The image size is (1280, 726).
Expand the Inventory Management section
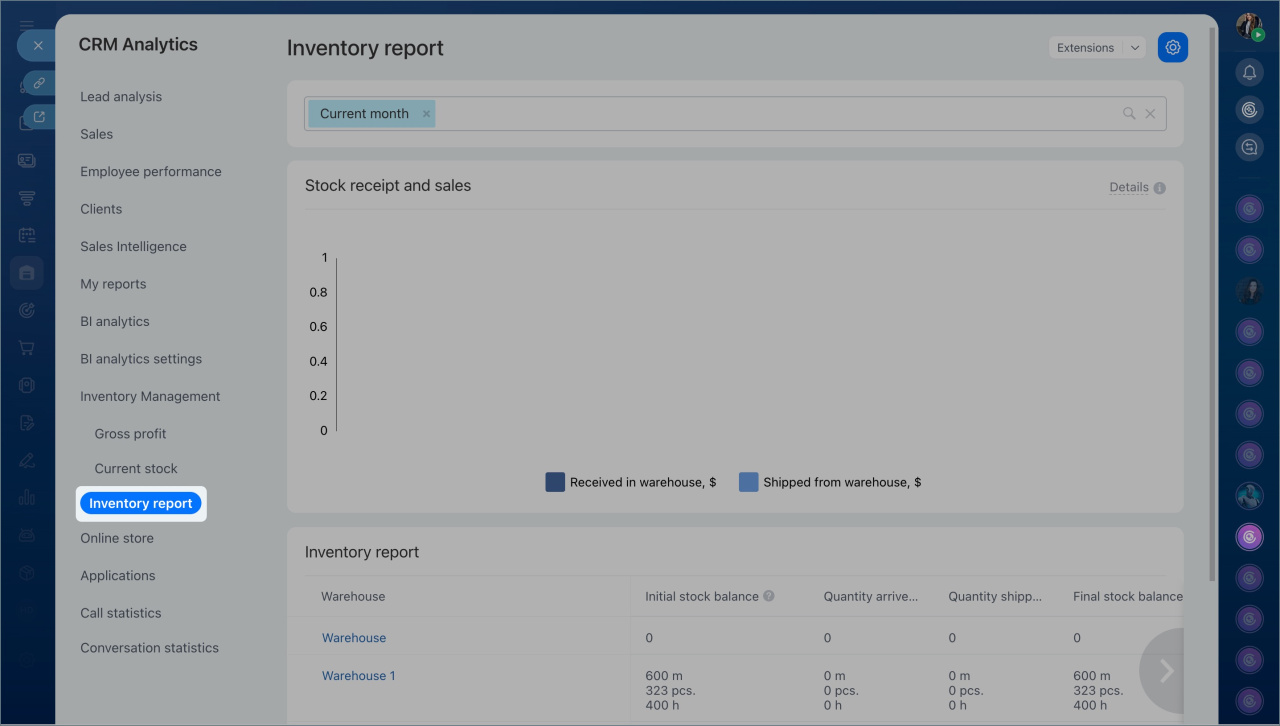(x=150, y=396)
